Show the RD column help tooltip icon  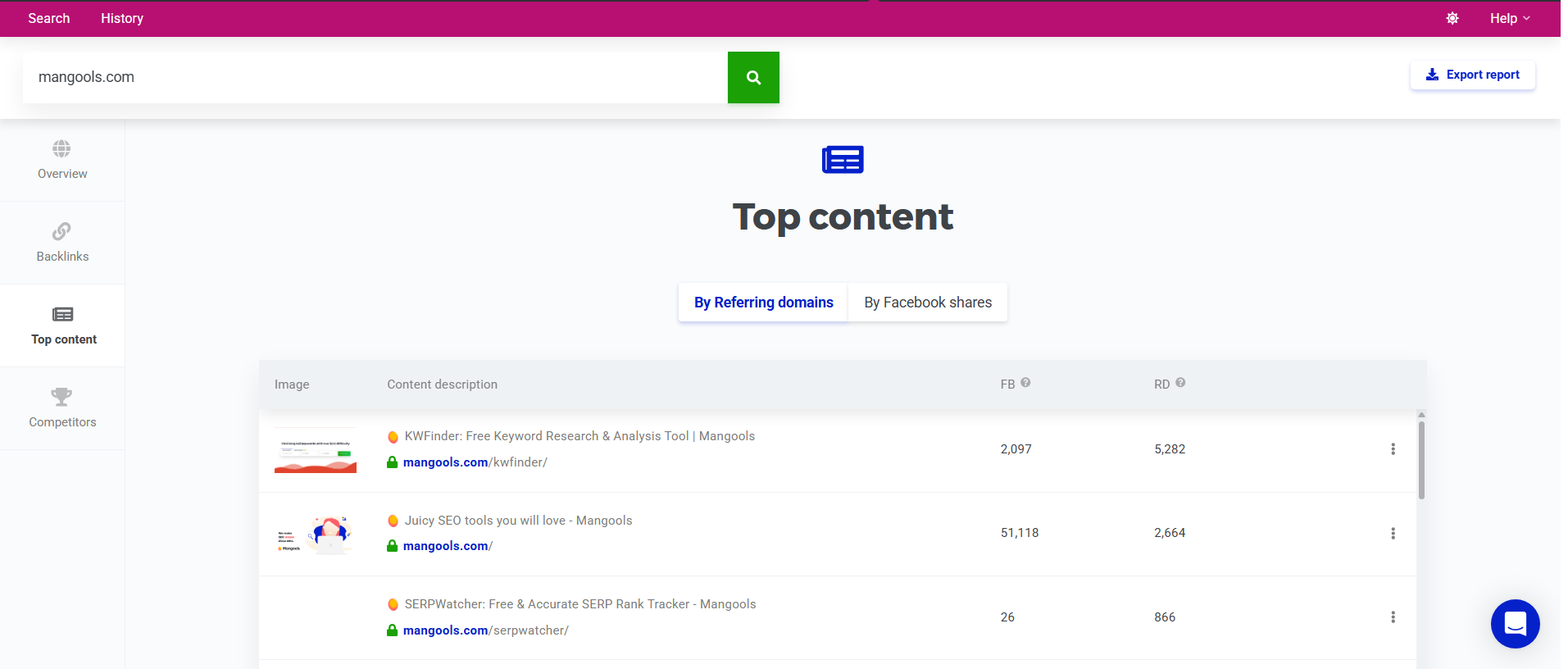pos(1180,383)
